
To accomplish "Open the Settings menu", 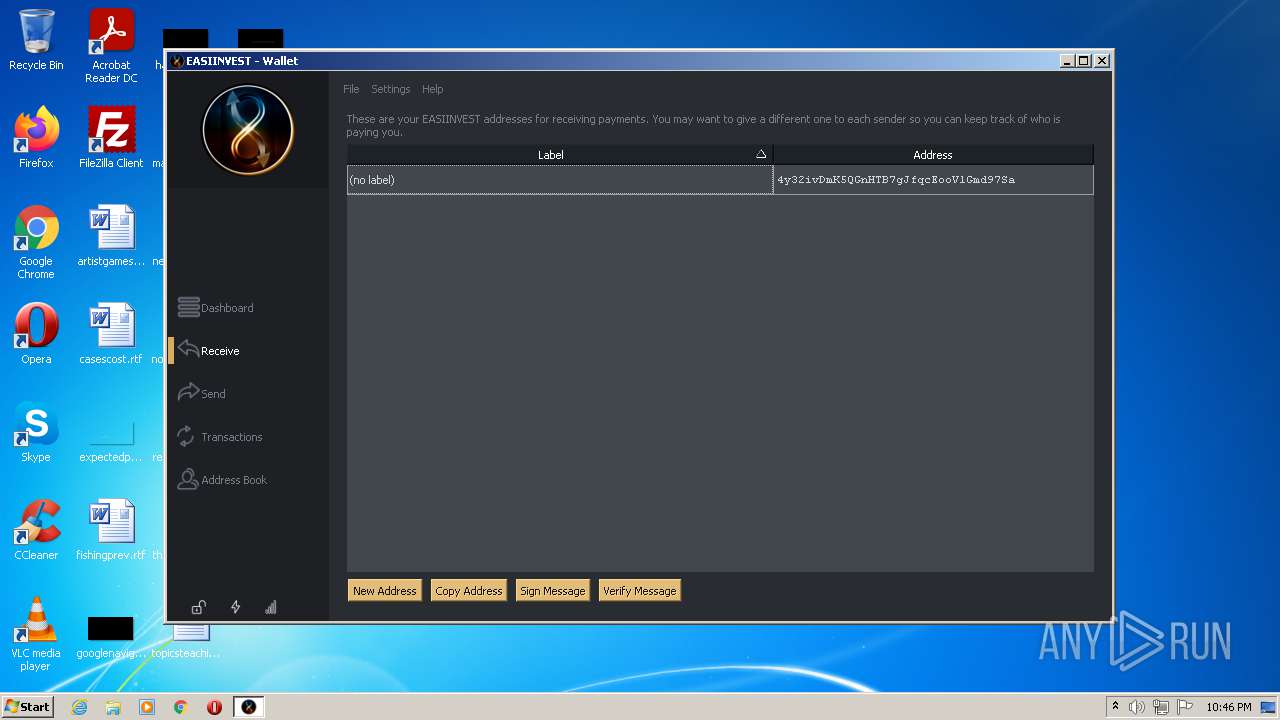I will pyautogui.click(x=390, y=89).
